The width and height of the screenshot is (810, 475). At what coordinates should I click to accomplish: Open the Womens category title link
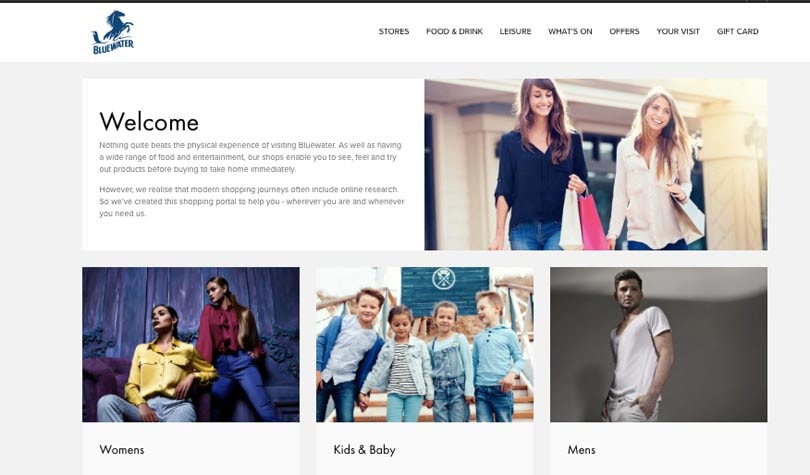tap(122, 450)
